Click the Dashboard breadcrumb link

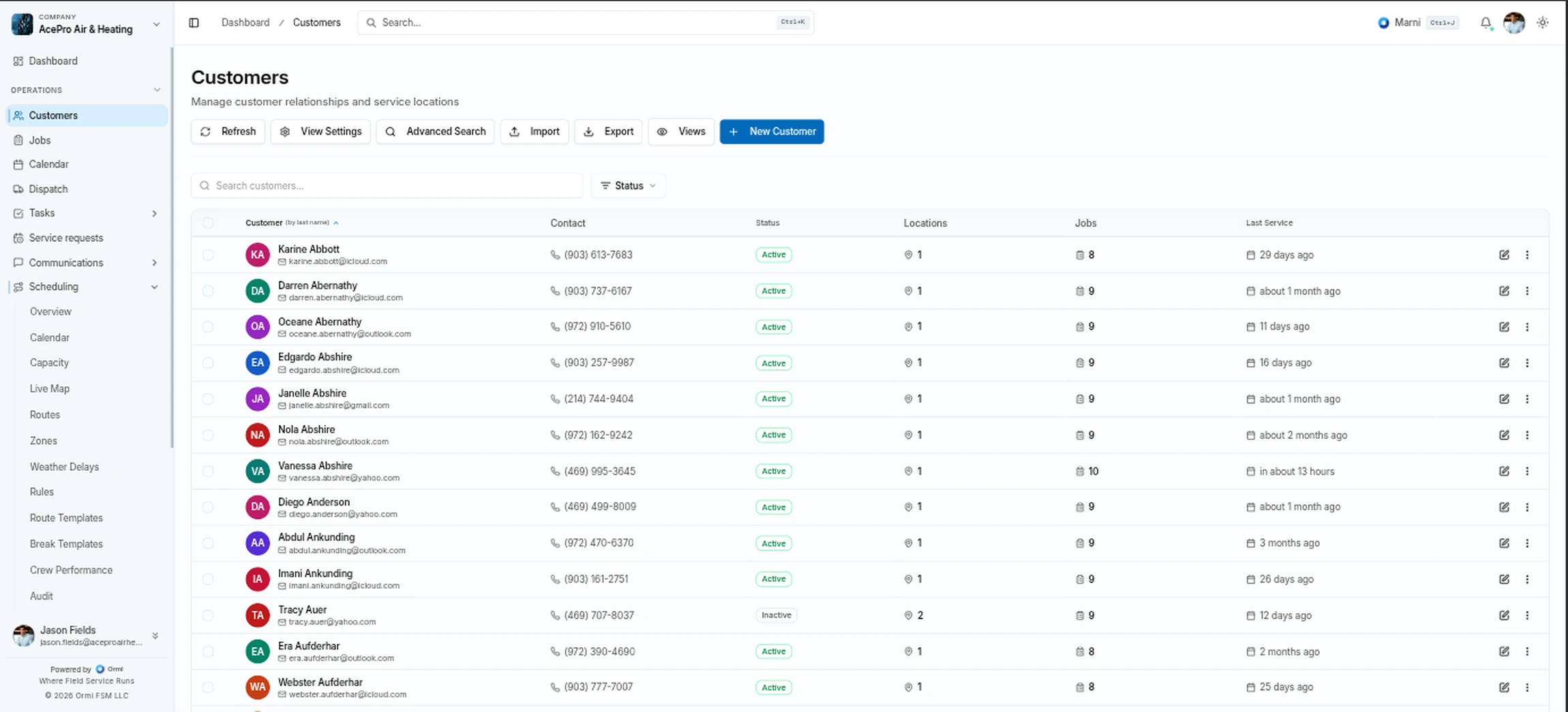click(245, 22)
